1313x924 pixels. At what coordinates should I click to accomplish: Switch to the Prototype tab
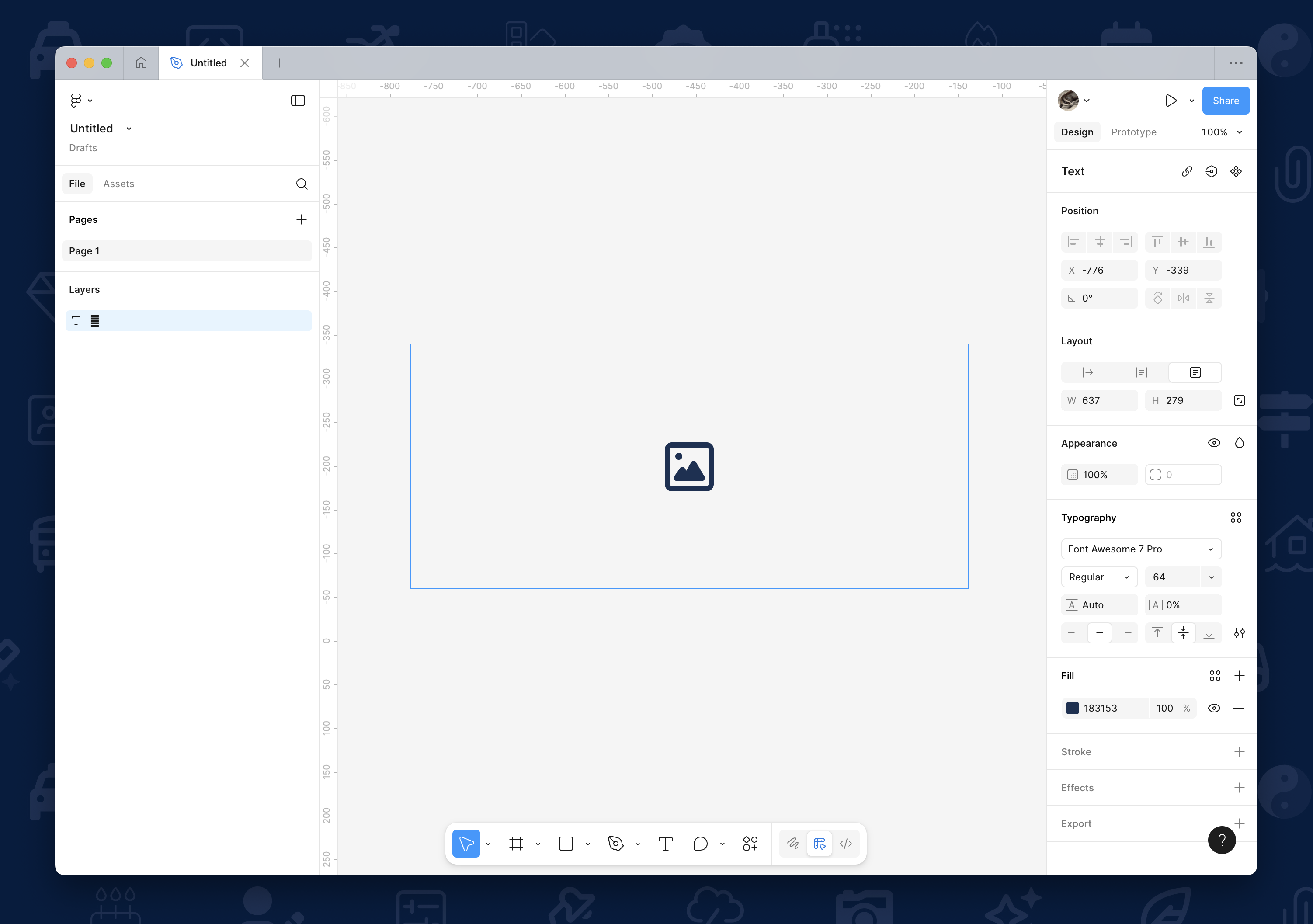(x=1133, y=132)
